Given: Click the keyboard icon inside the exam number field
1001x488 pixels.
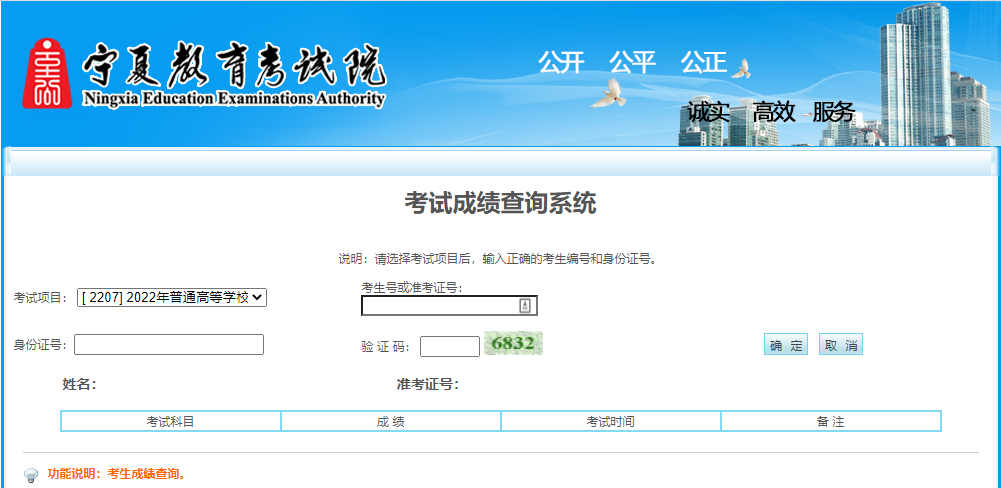Looking at the screenshot, I should point(525,306).
